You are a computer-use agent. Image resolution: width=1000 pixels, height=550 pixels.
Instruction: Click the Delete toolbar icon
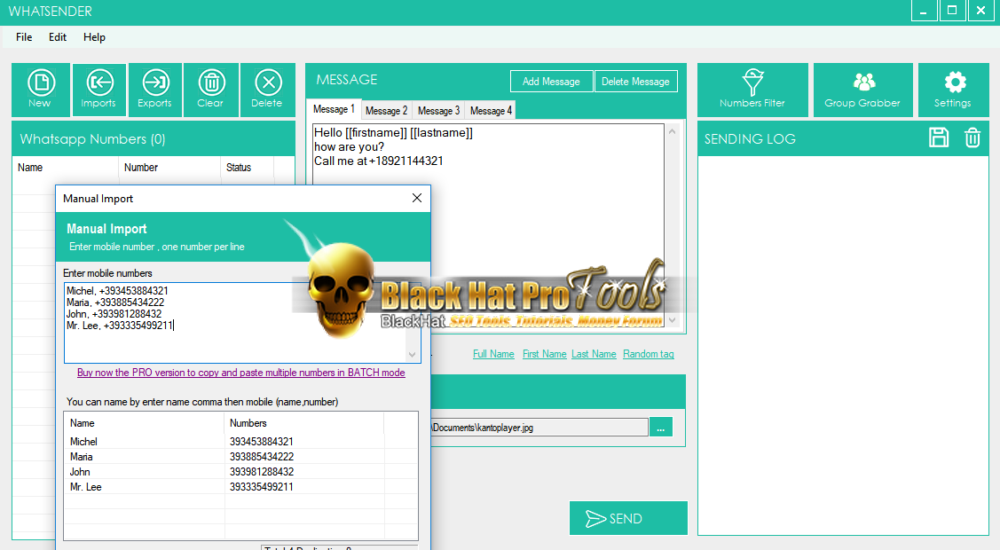pyautogui.click(x=267, y=90)
